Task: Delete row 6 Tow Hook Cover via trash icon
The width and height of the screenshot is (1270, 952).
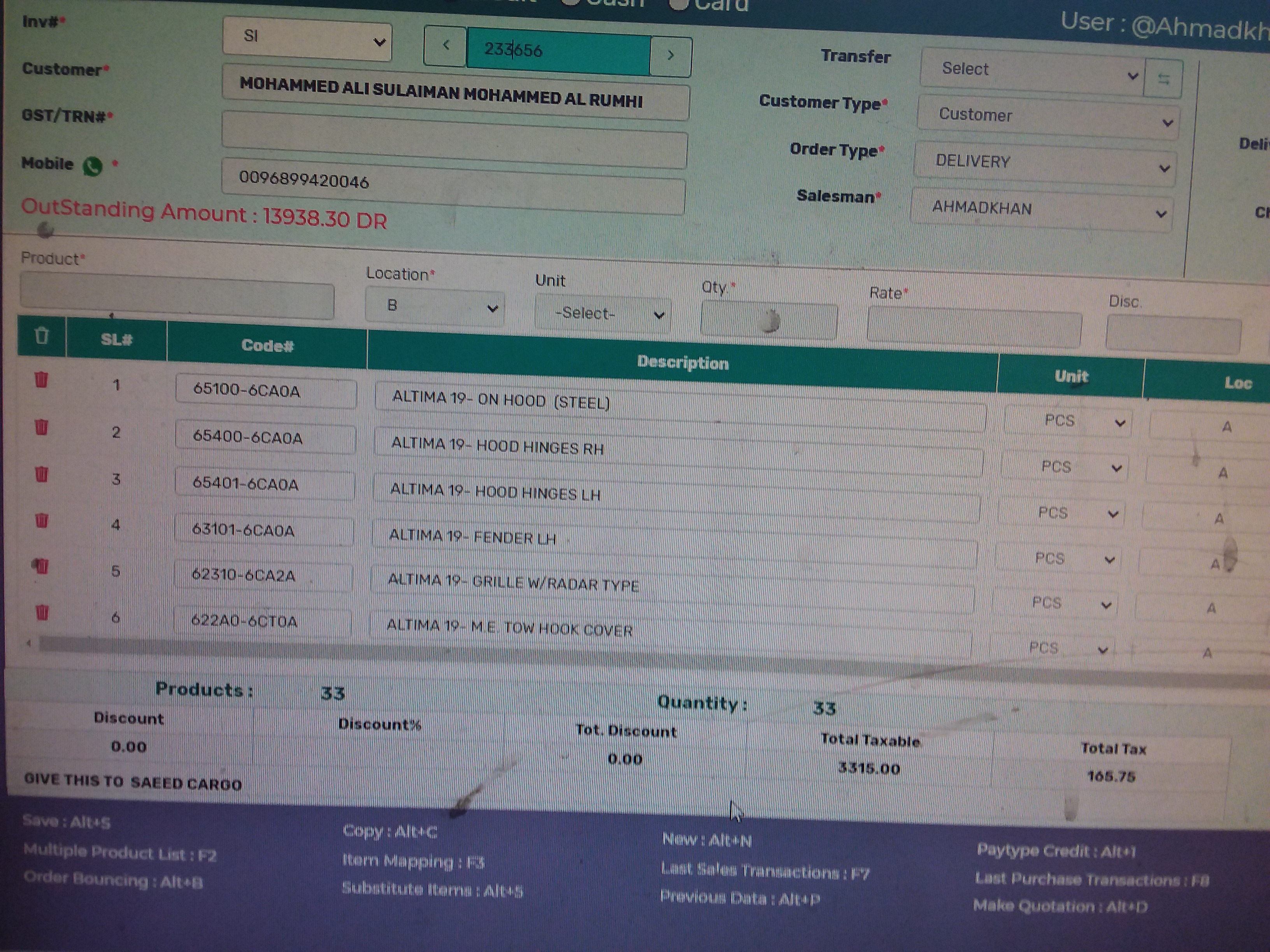Action: point(42,612)
